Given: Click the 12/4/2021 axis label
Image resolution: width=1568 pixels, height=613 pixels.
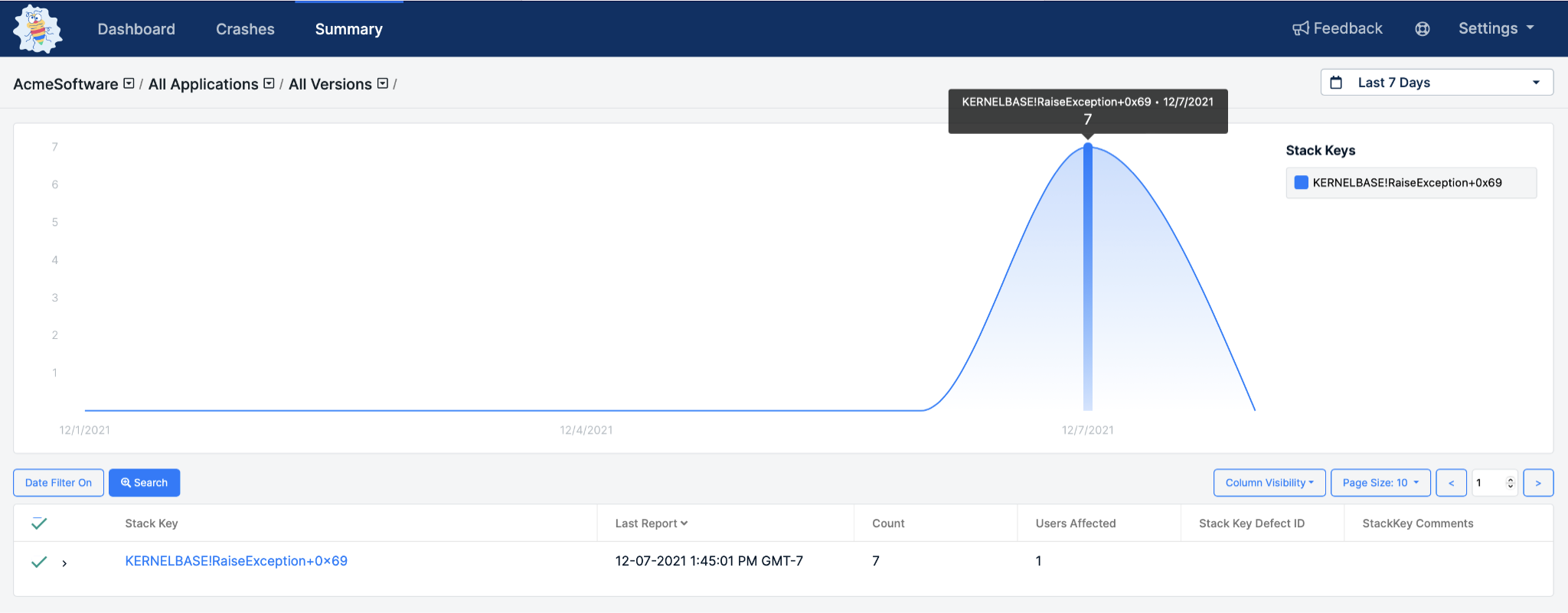Looking at the screenshot, I should 586,430.
